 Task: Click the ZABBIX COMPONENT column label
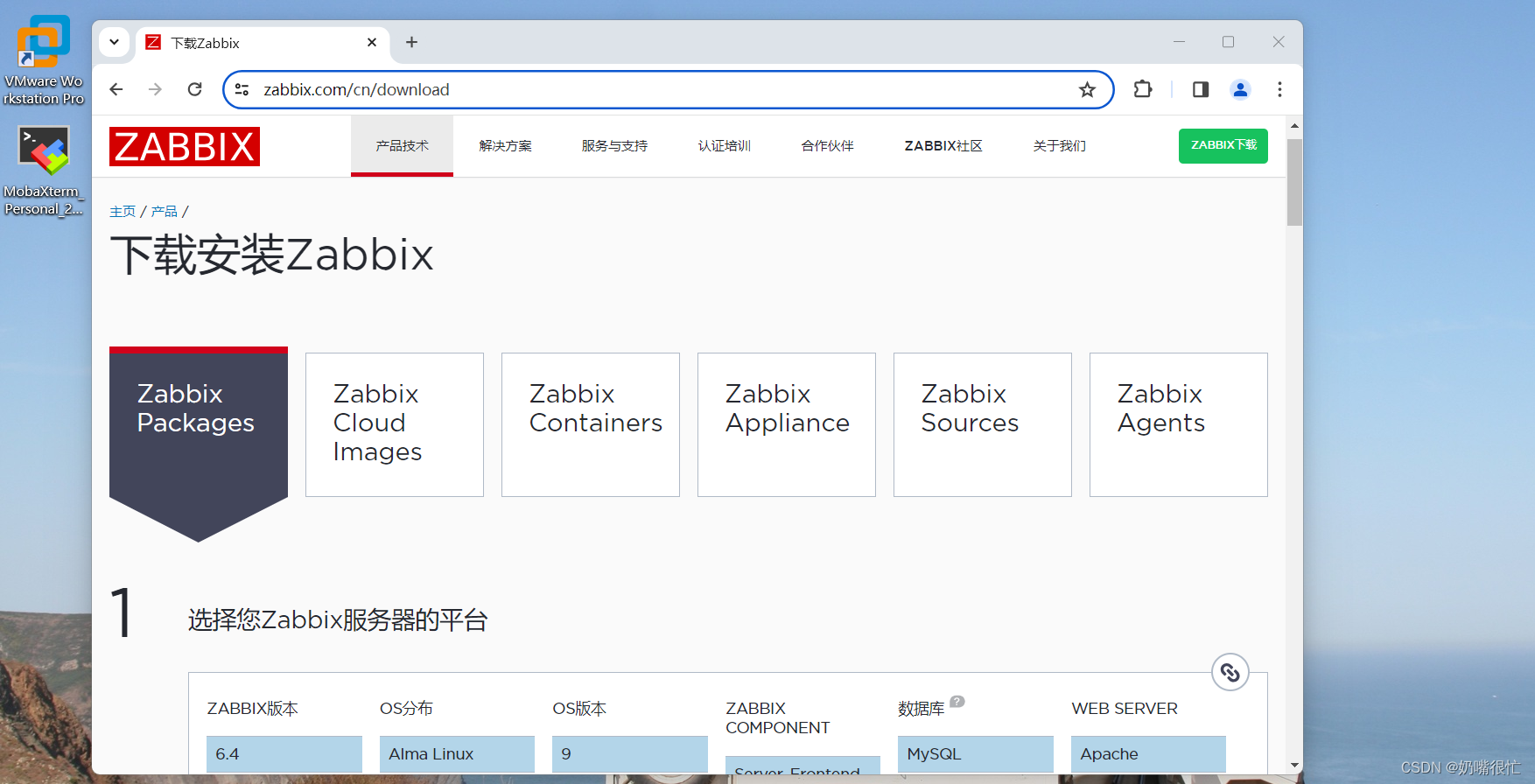pyautogui.click(x=778, y=718)
